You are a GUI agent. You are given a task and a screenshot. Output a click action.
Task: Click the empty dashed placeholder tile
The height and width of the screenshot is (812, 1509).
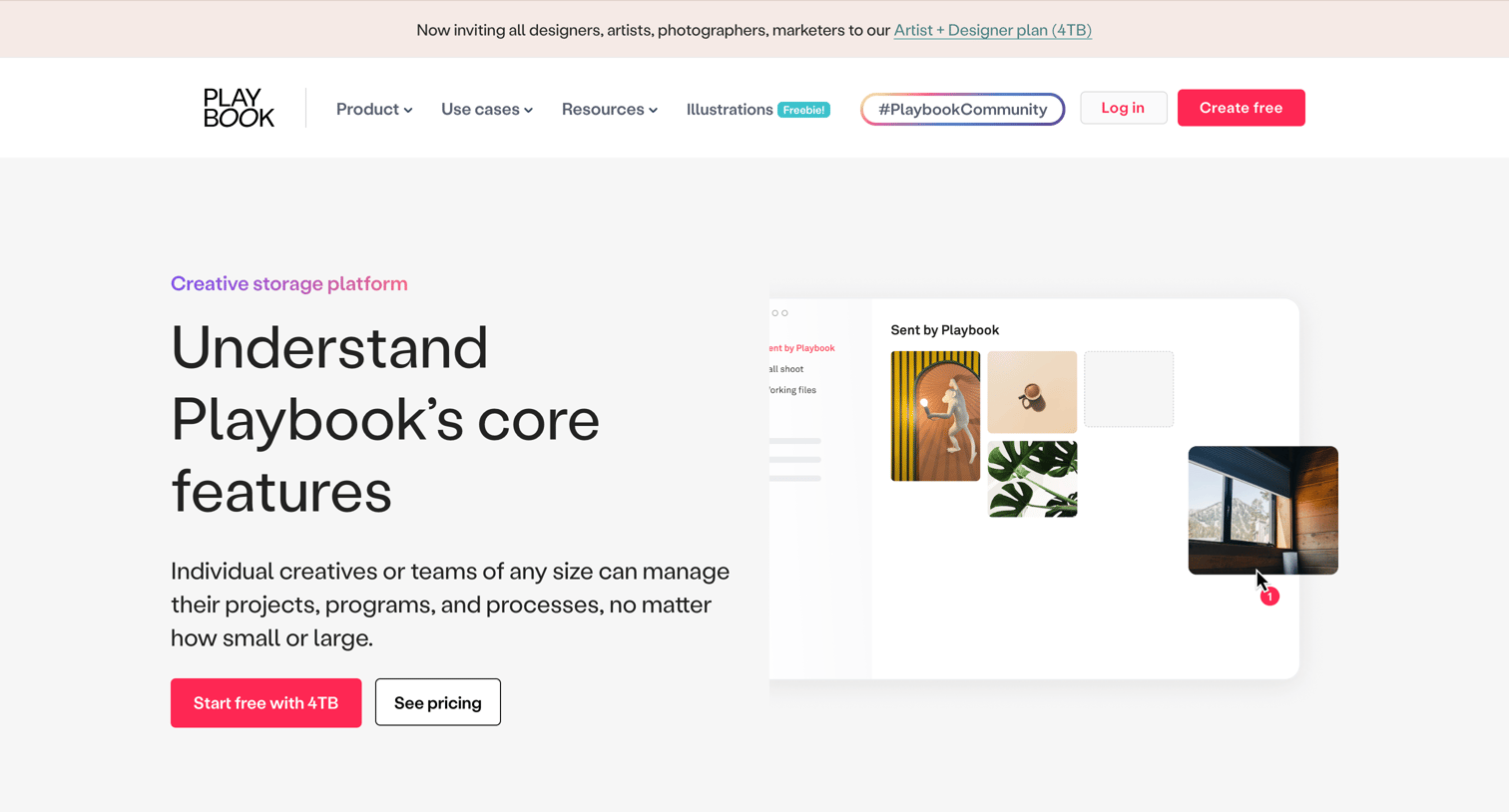[1129, 389]
